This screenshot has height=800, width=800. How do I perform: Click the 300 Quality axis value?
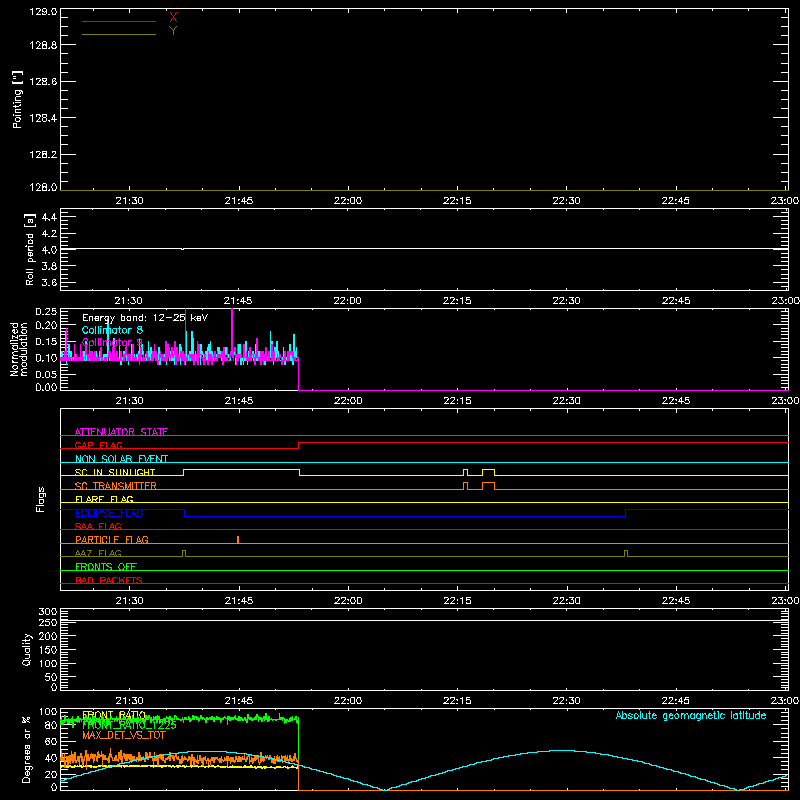point(48,612)
